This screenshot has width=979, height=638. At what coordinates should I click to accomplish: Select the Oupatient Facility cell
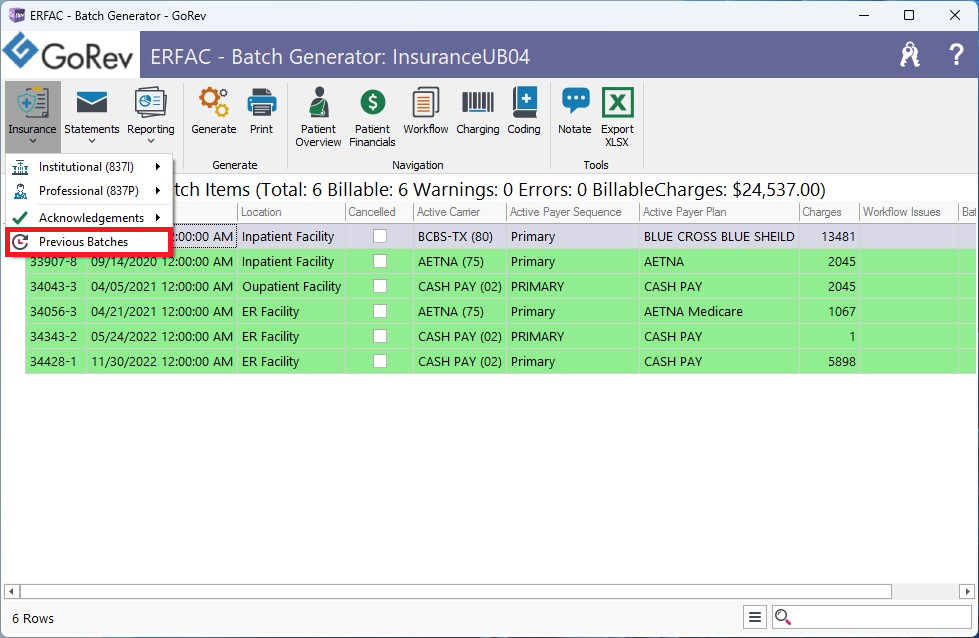click(x=291, y=287)
